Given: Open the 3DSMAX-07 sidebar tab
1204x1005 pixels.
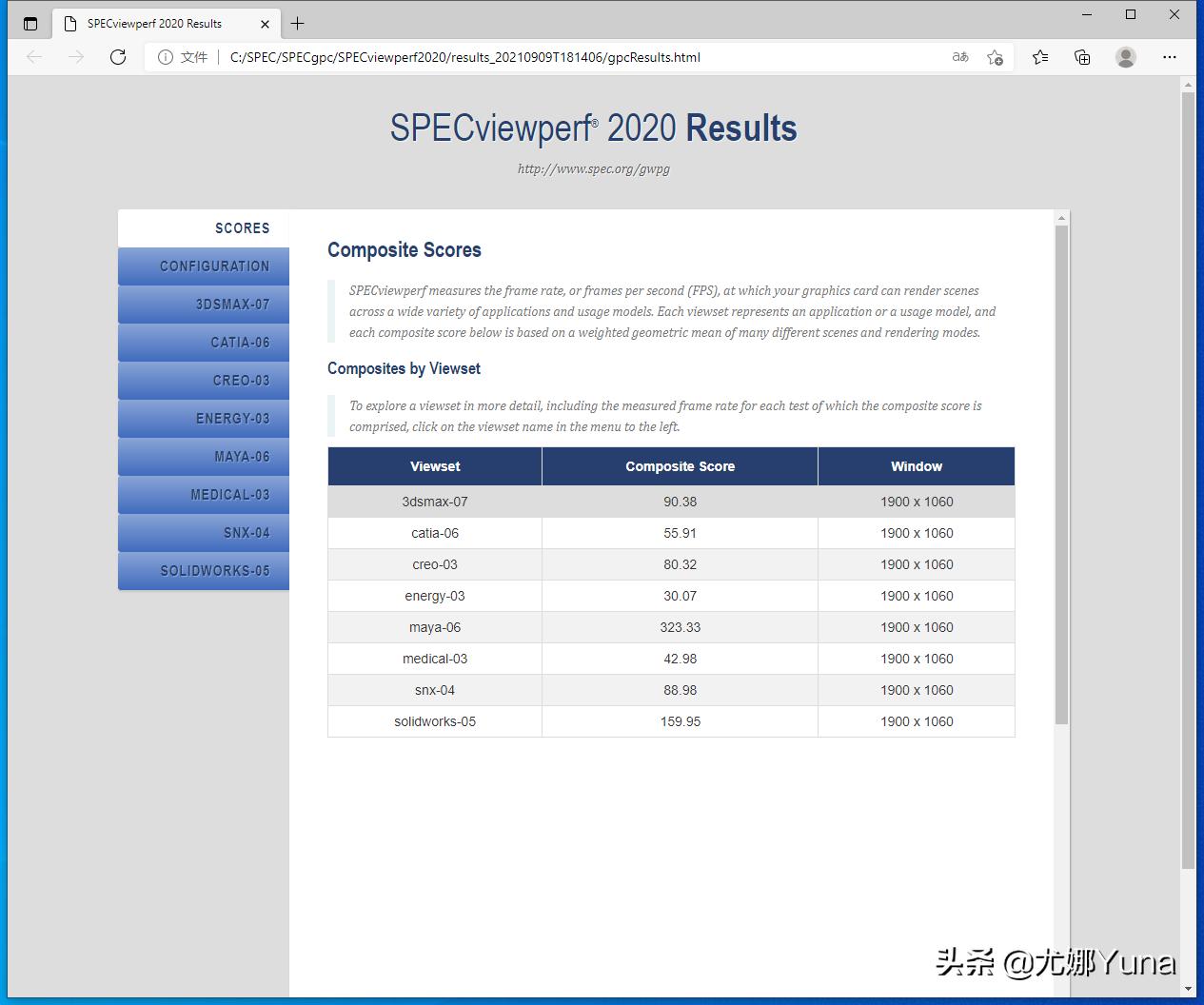Looking at the screenshot, I should [204, 305].
